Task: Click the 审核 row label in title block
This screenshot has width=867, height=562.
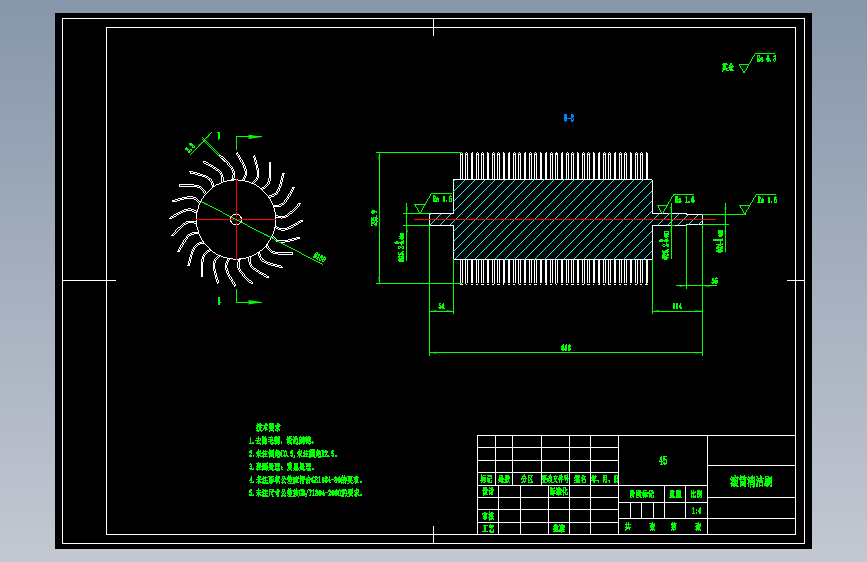Action: 488,516
